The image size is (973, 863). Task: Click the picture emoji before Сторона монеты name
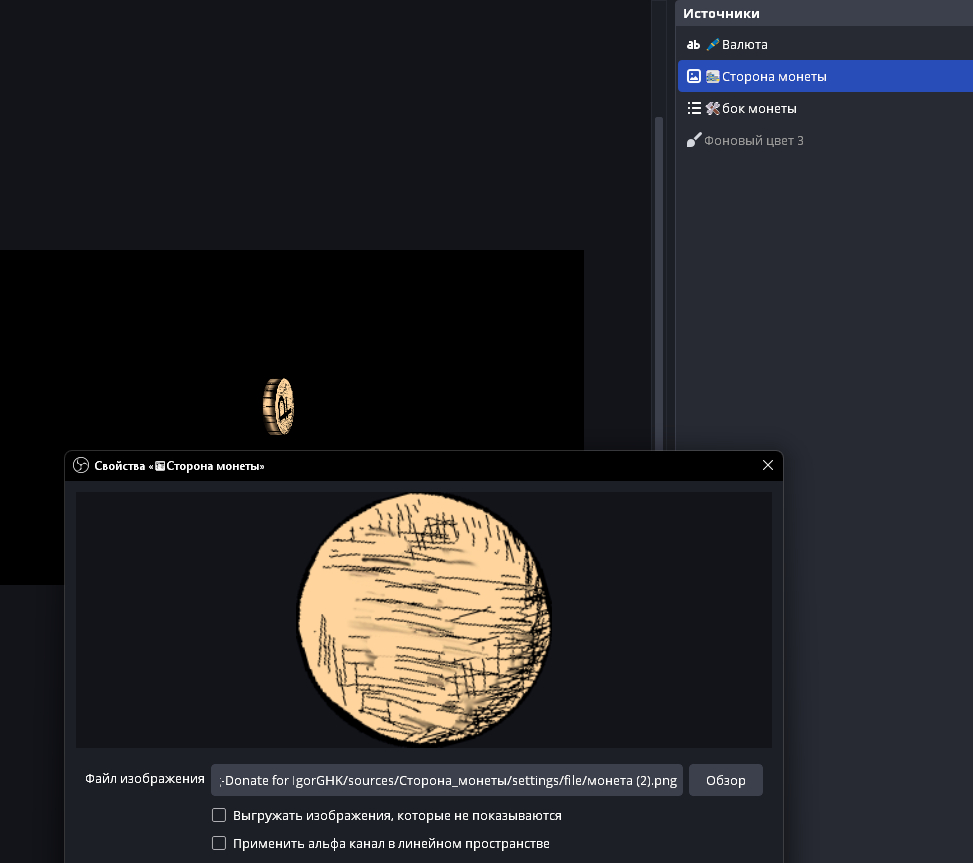pyautogui.click(x=712, y=77)
